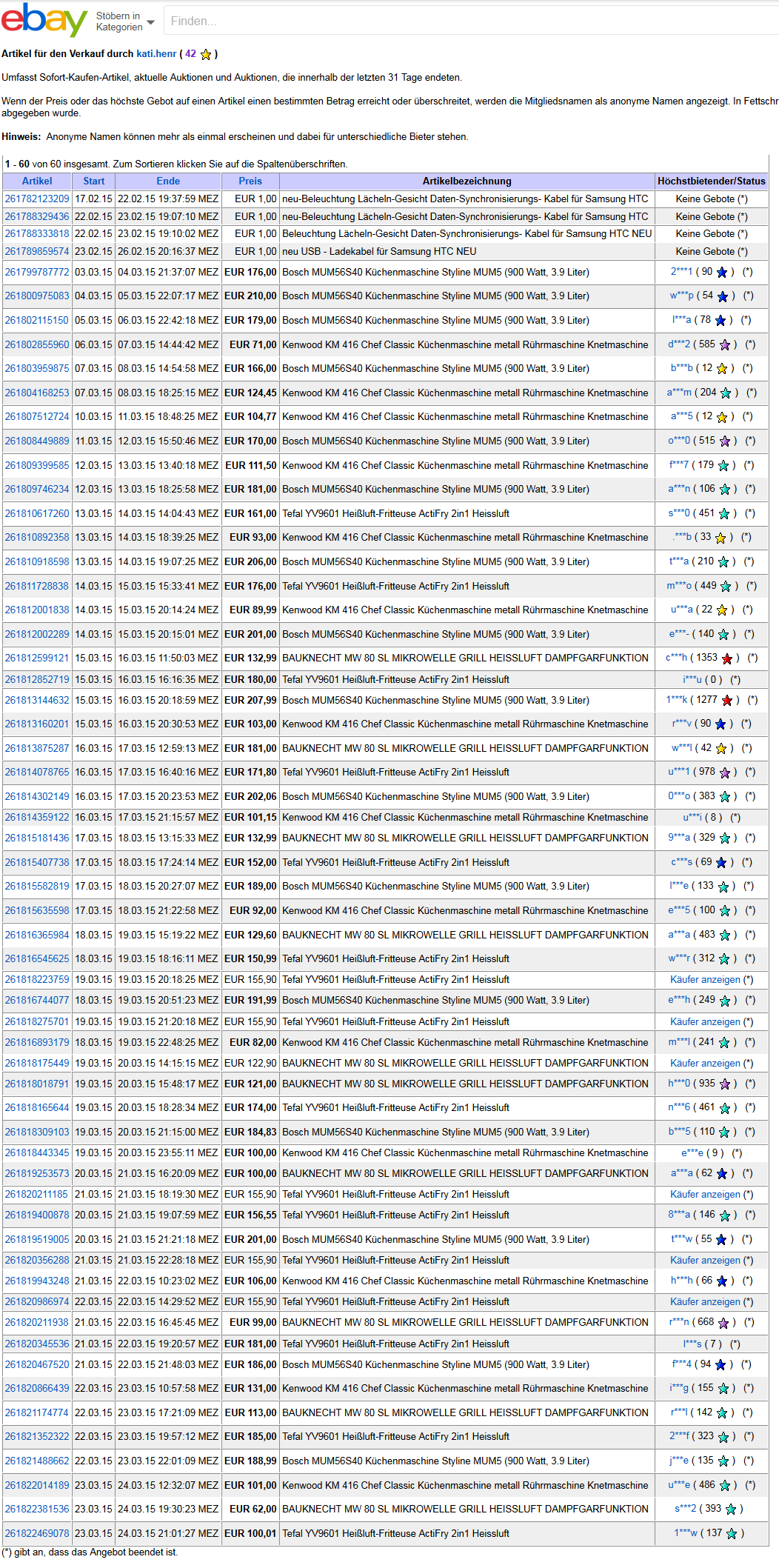Click the blue star next to score 69

721,863
